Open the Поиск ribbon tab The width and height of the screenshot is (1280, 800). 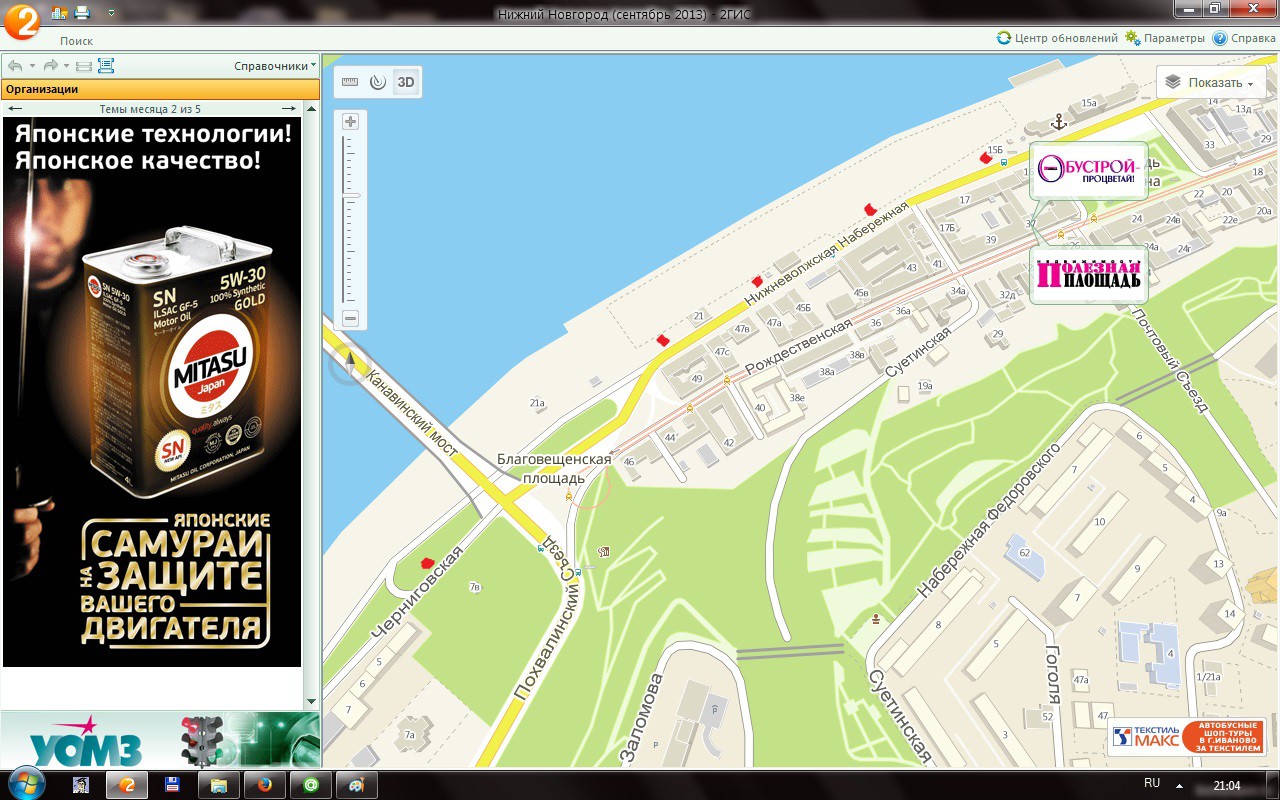pyautogui.click(x=76, y=41)
